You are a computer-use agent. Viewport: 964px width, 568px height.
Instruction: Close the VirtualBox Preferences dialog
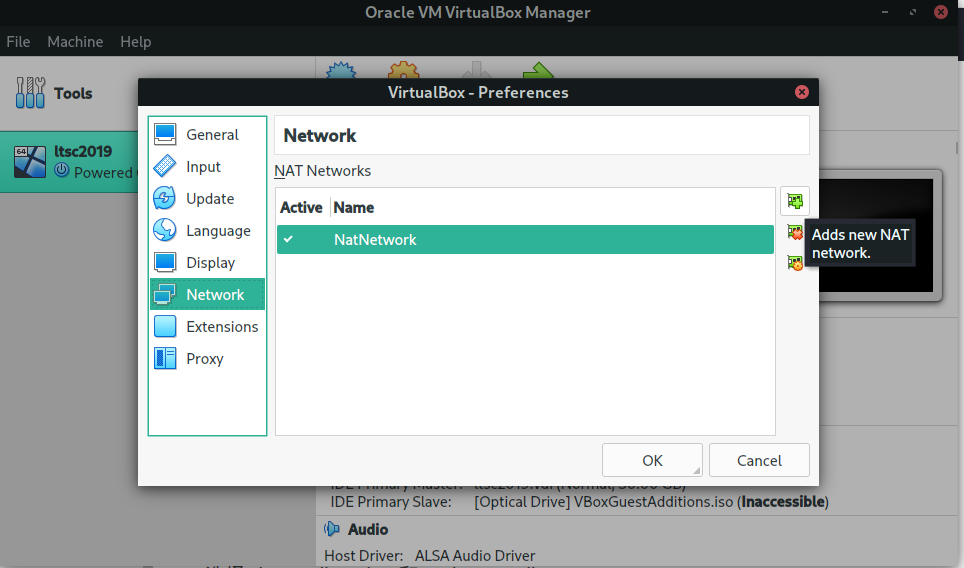pyautogui.click(x=802, y=92)
